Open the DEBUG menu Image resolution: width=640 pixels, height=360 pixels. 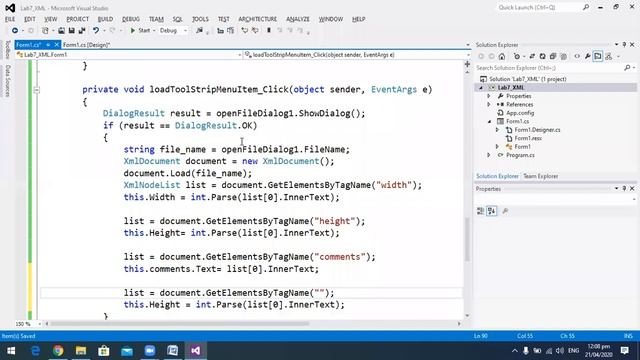[131, 19]
